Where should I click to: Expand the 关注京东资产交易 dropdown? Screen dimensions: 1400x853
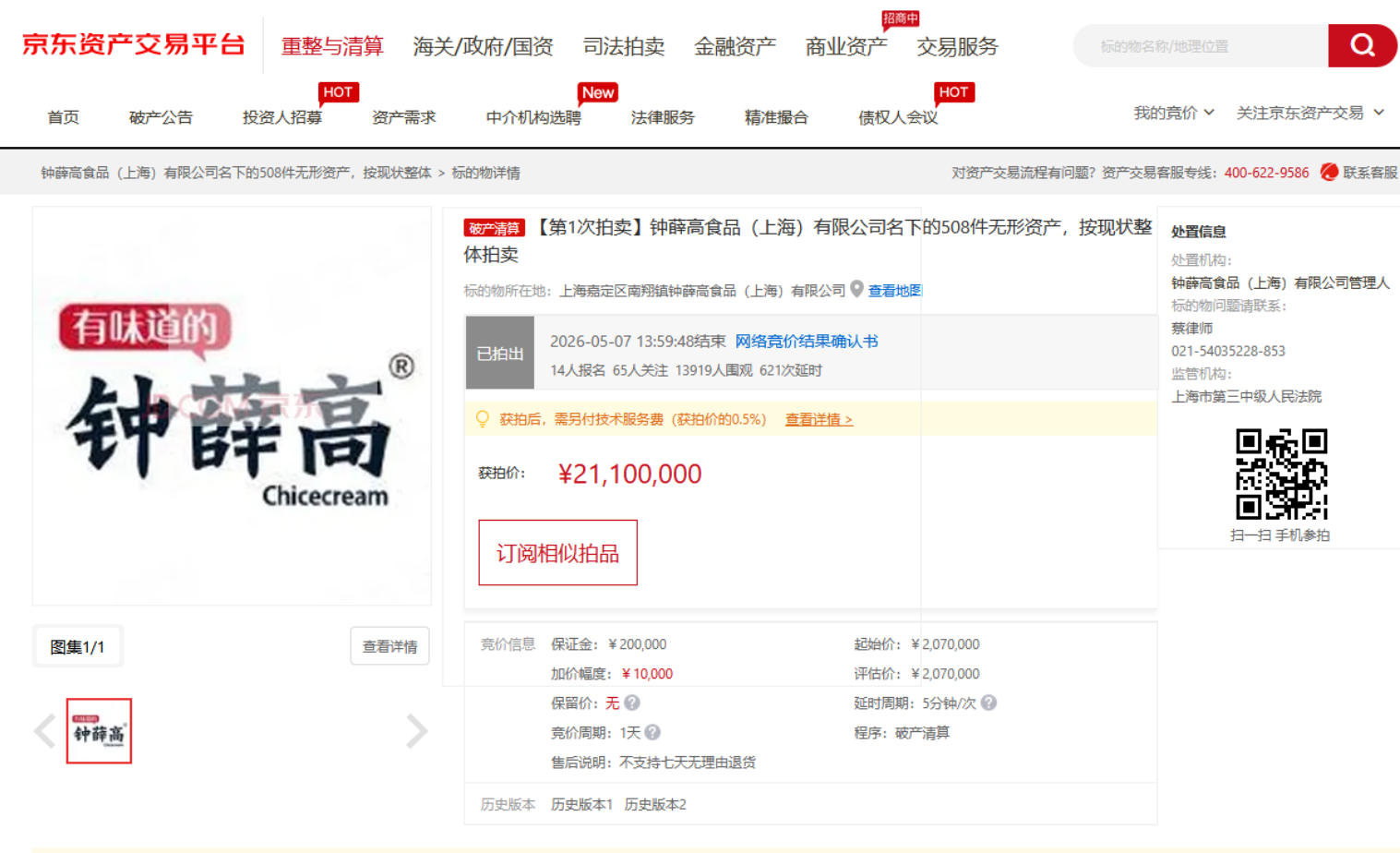pos(1310,113)
